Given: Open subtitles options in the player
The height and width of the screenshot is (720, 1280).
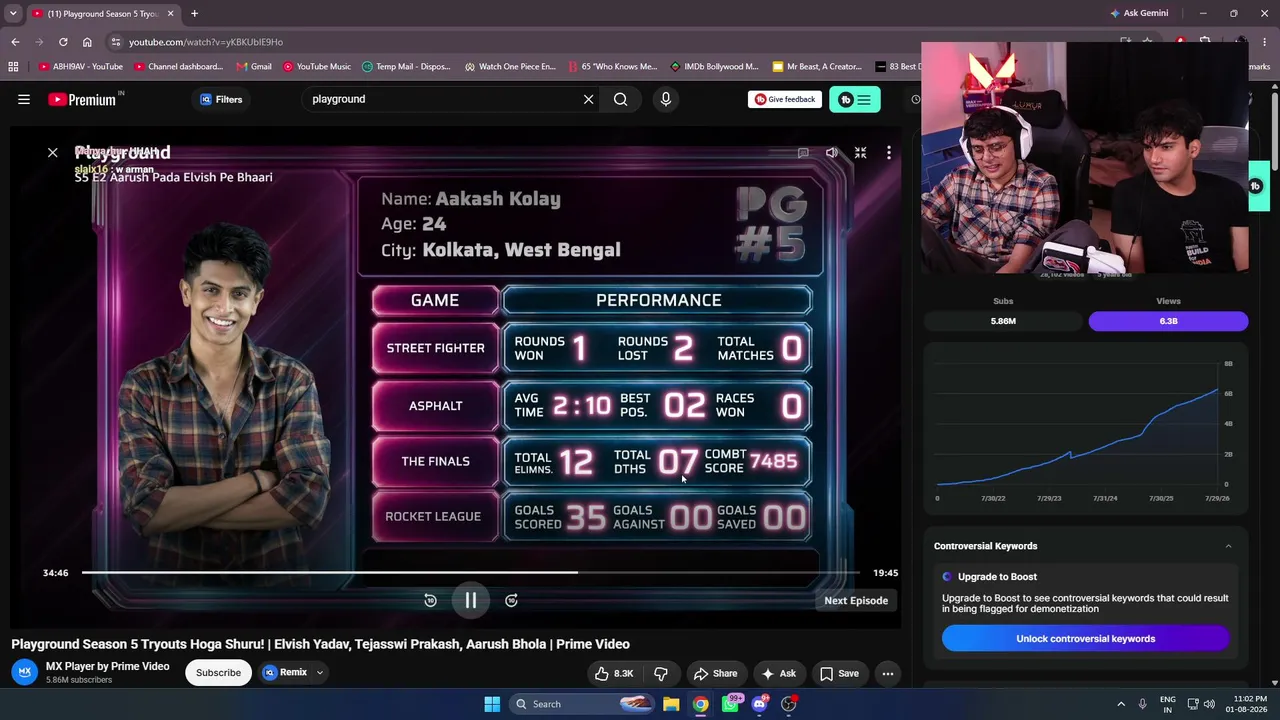Looking at the screenshot, I should pos(803,153).
